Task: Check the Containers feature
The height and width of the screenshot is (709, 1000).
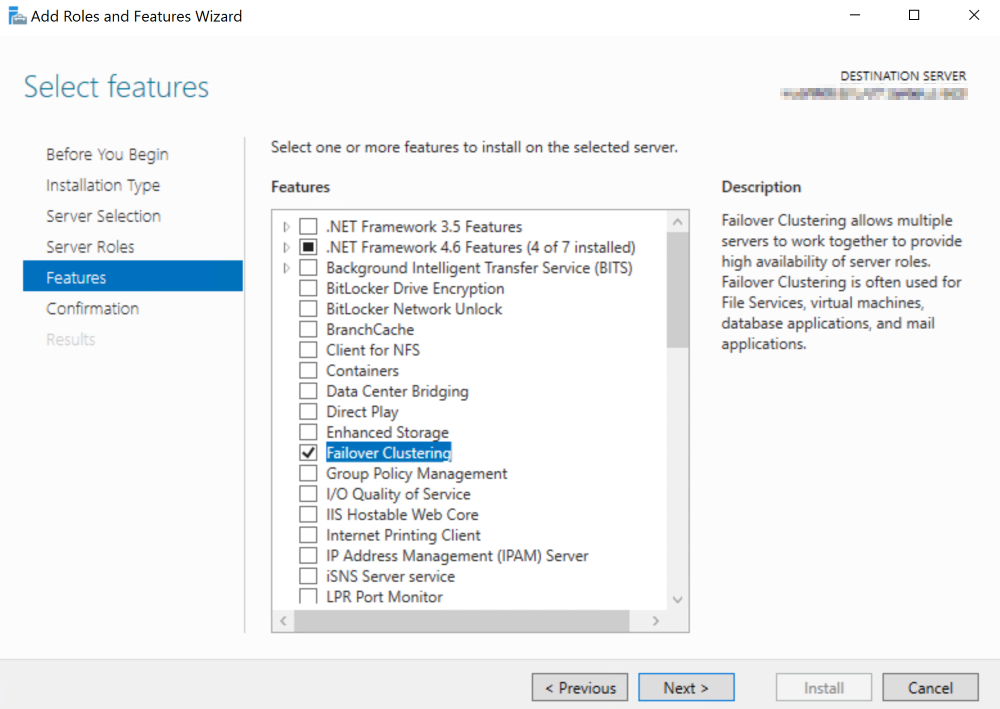Action: [x=307, y=370]
